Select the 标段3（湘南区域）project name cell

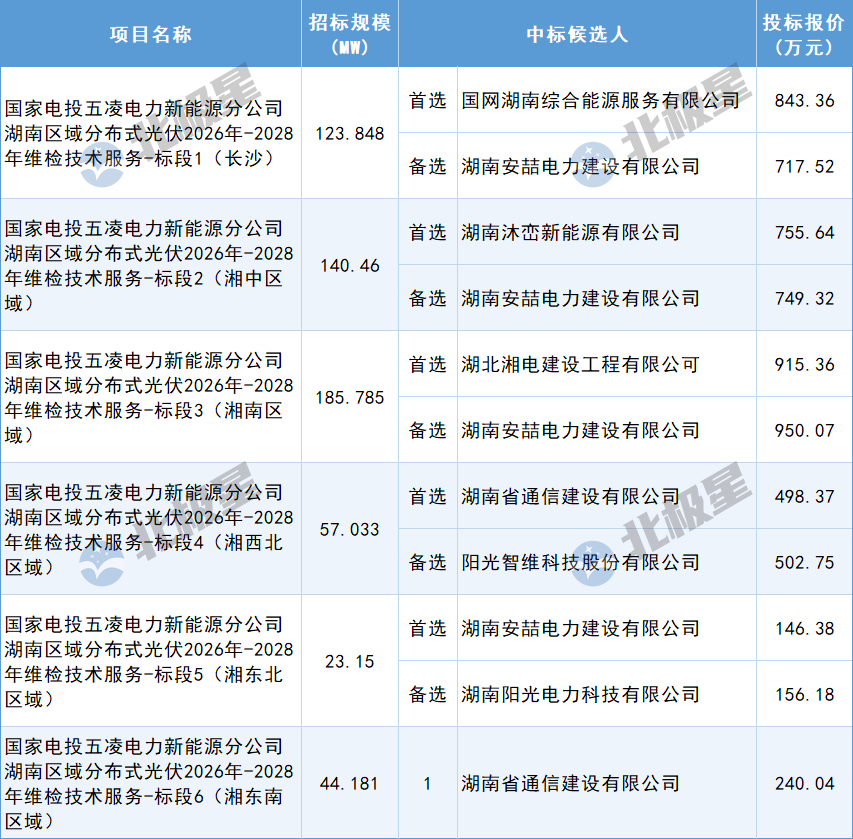click(151, 397)
